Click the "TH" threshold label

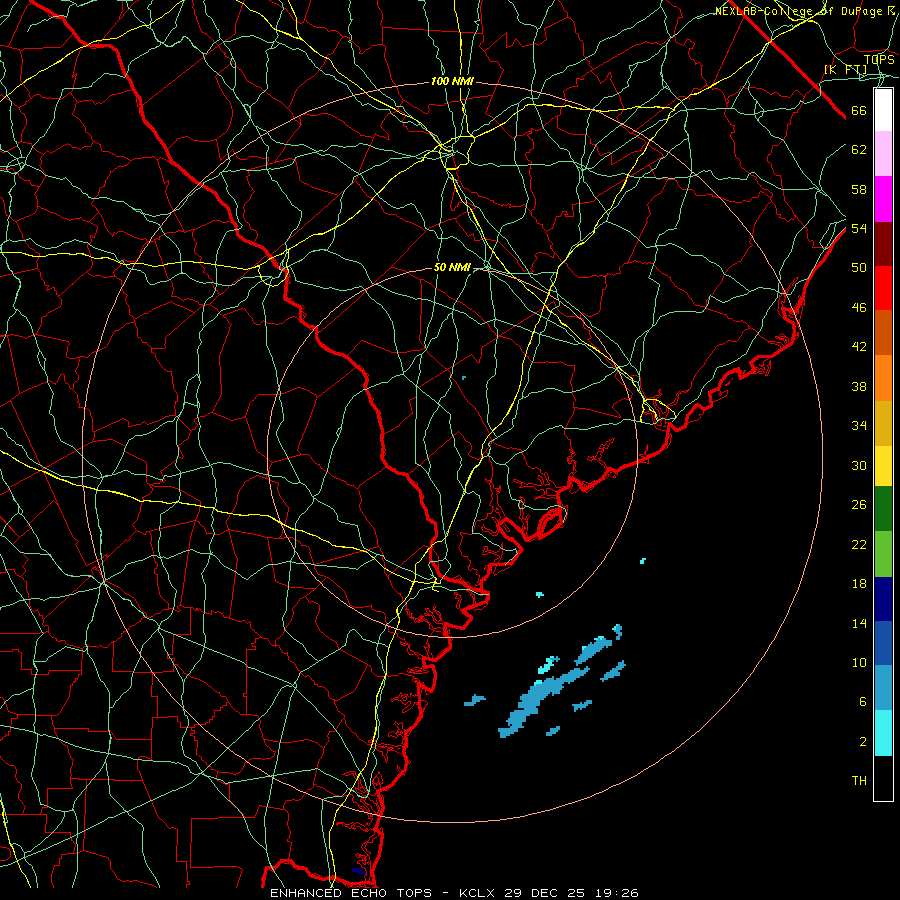coord(859,781)
